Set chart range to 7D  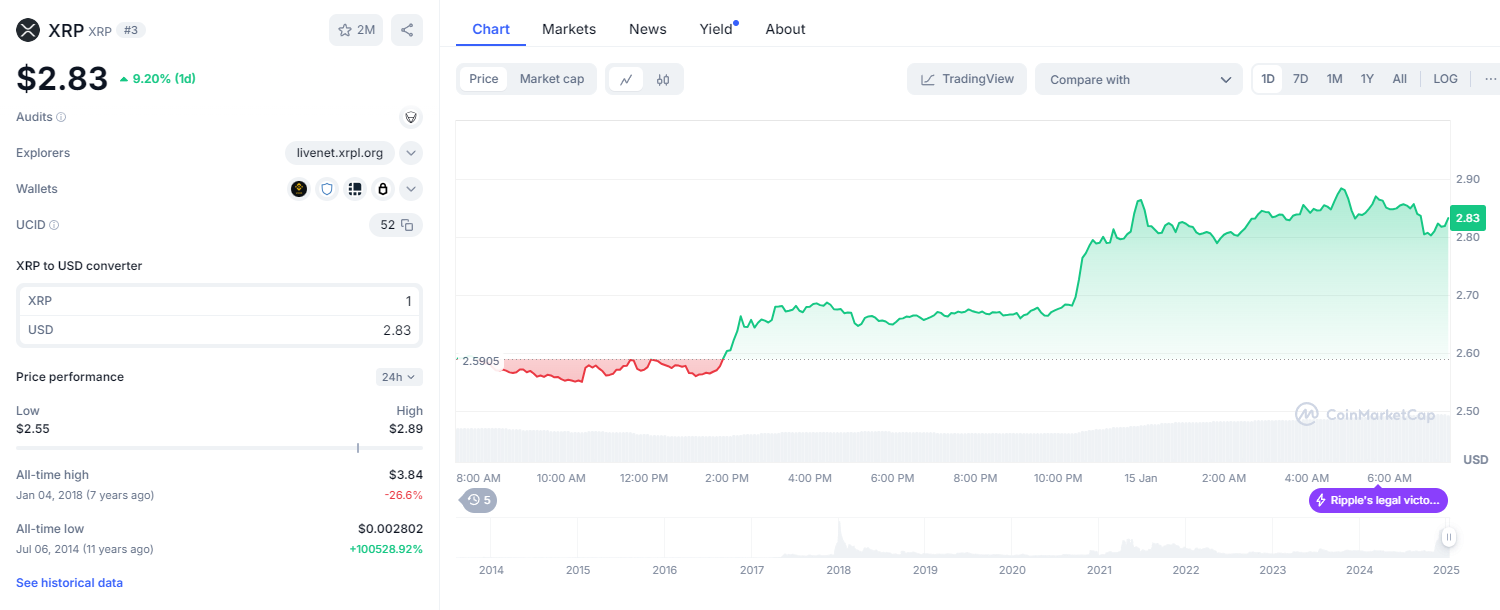click(x=1300, y=79)
